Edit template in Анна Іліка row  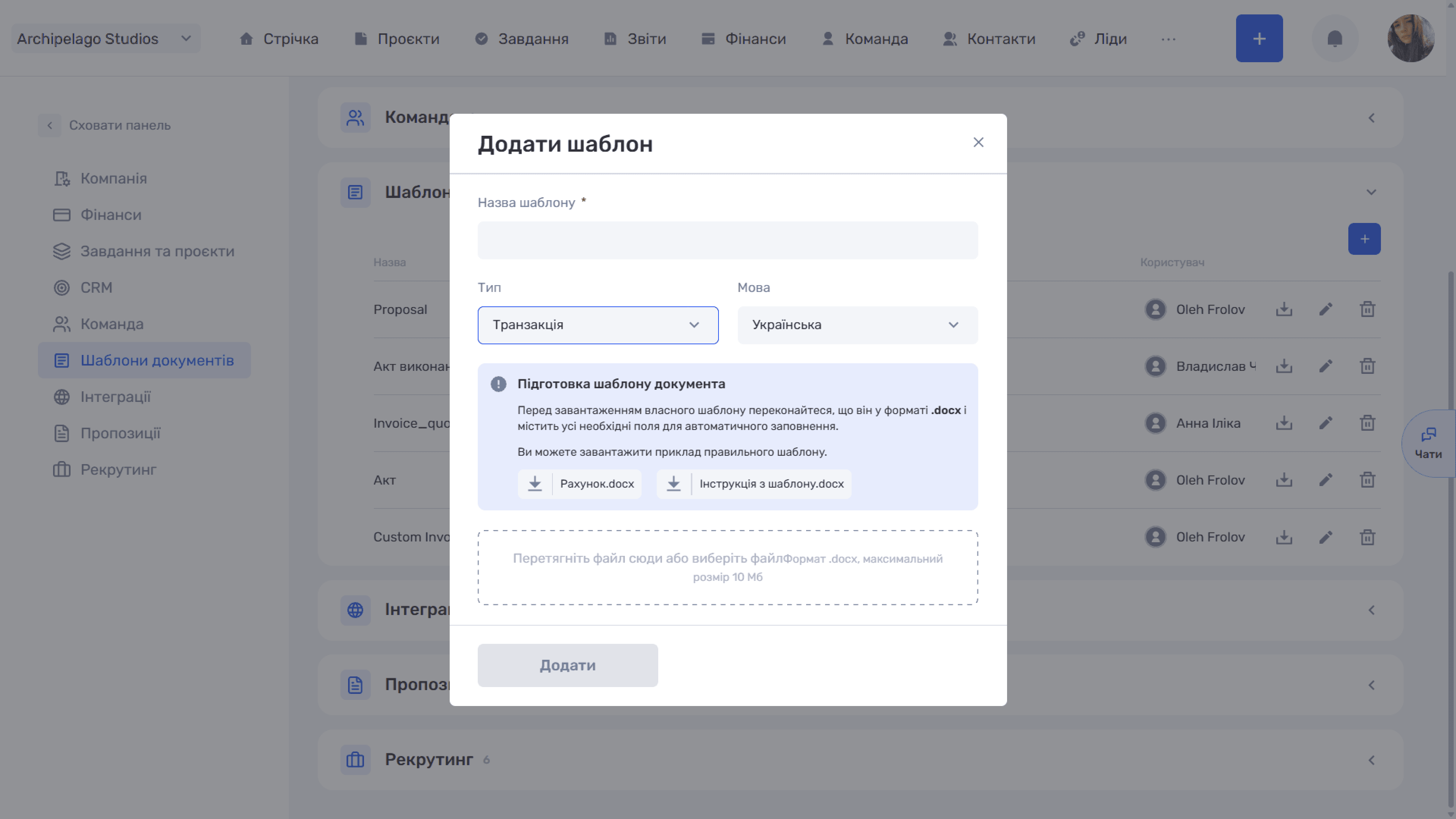tap(1326, 423)
